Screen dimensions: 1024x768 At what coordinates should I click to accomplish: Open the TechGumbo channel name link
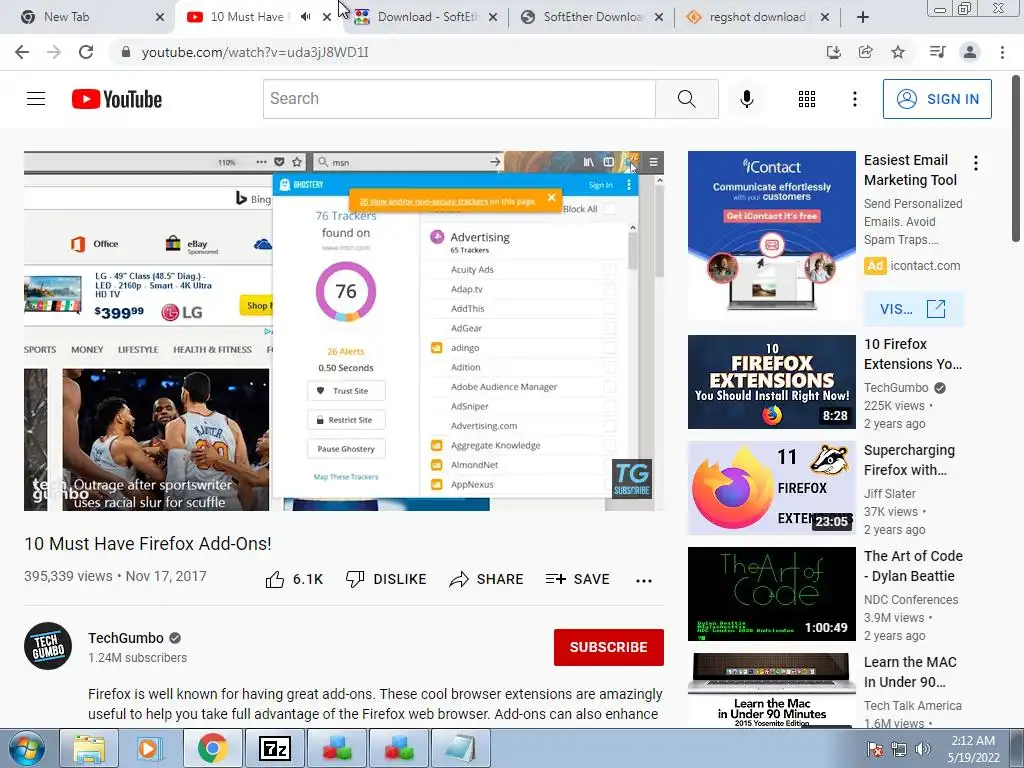click(x=126, y=638)
